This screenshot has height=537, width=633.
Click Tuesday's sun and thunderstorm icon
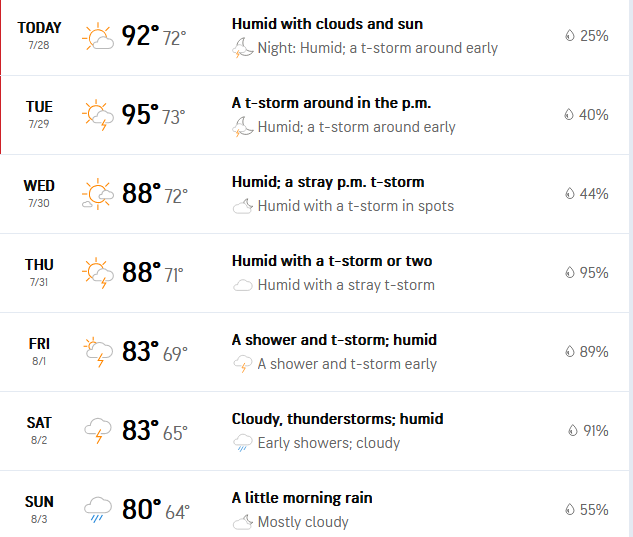tap(98, 115)
